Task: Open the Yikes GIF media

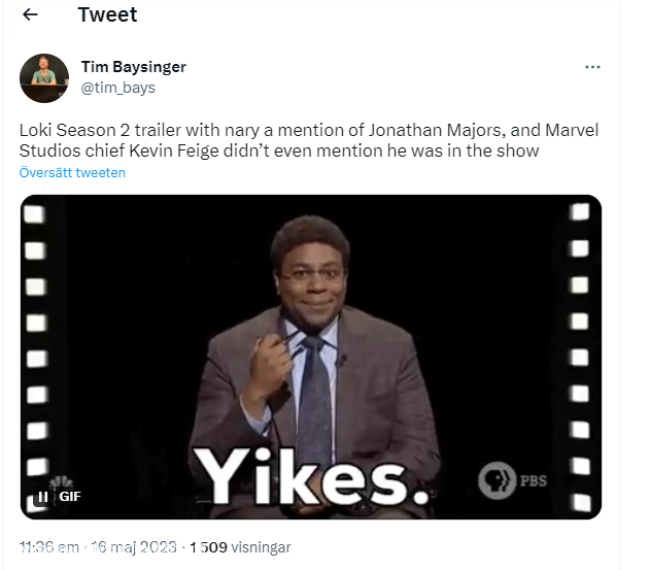Action: pos(311,357)
